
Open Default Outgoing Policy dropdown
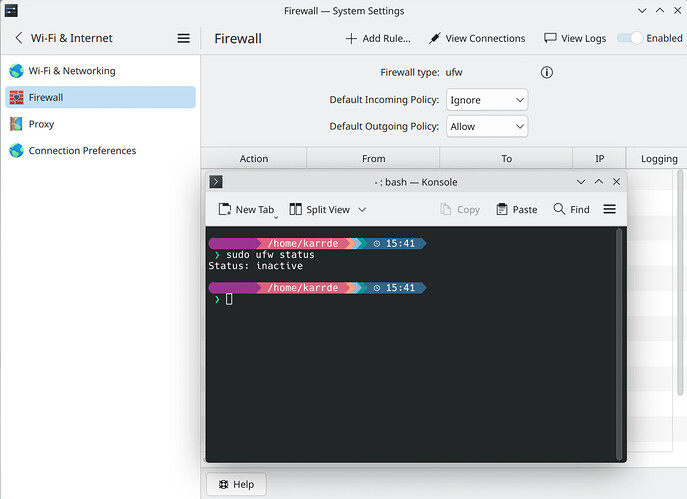487,126
